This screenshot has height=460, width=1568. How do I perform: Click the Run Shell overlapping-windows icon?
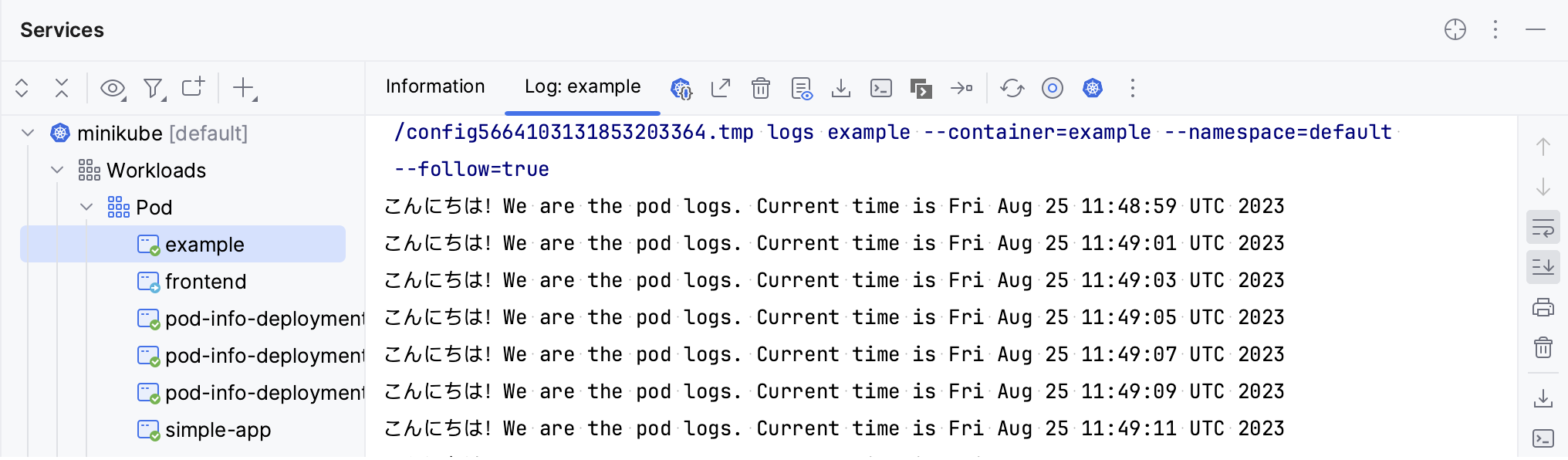(x=921, y=89)
